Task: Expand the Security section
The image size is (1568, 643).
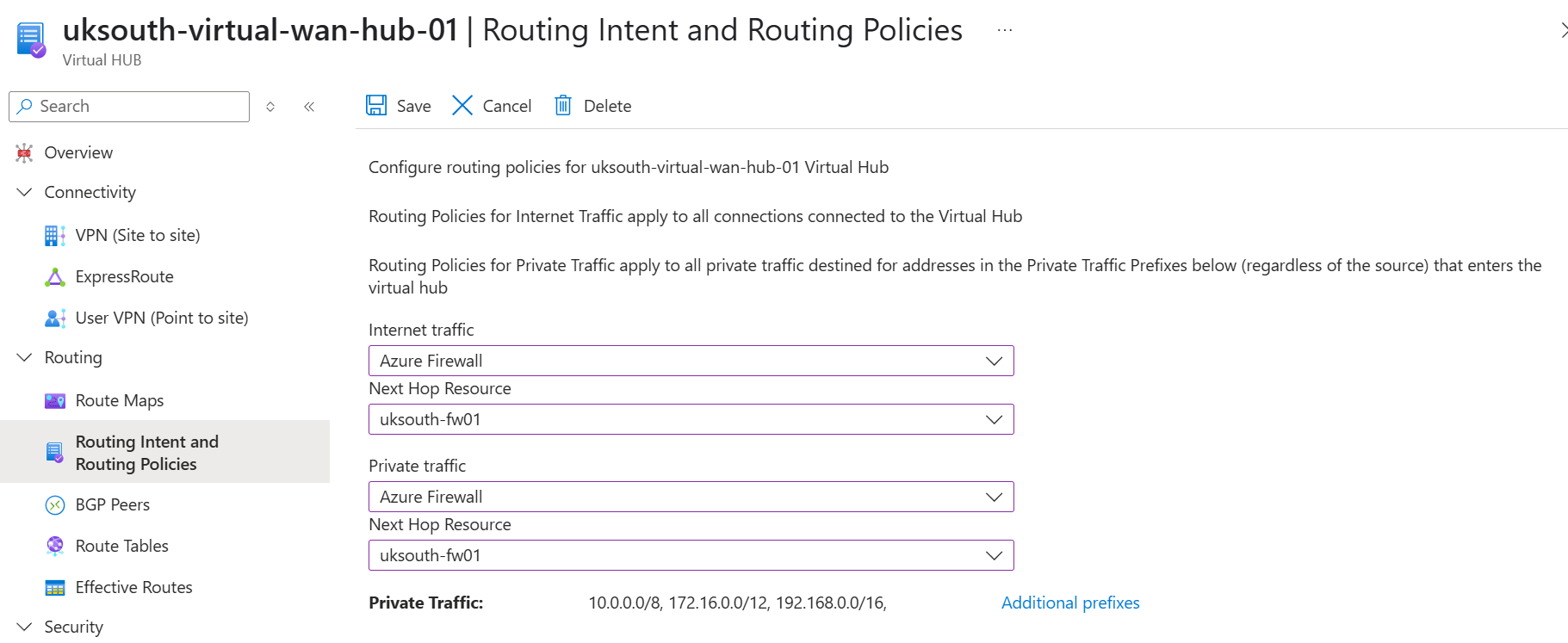Action: 25,627
